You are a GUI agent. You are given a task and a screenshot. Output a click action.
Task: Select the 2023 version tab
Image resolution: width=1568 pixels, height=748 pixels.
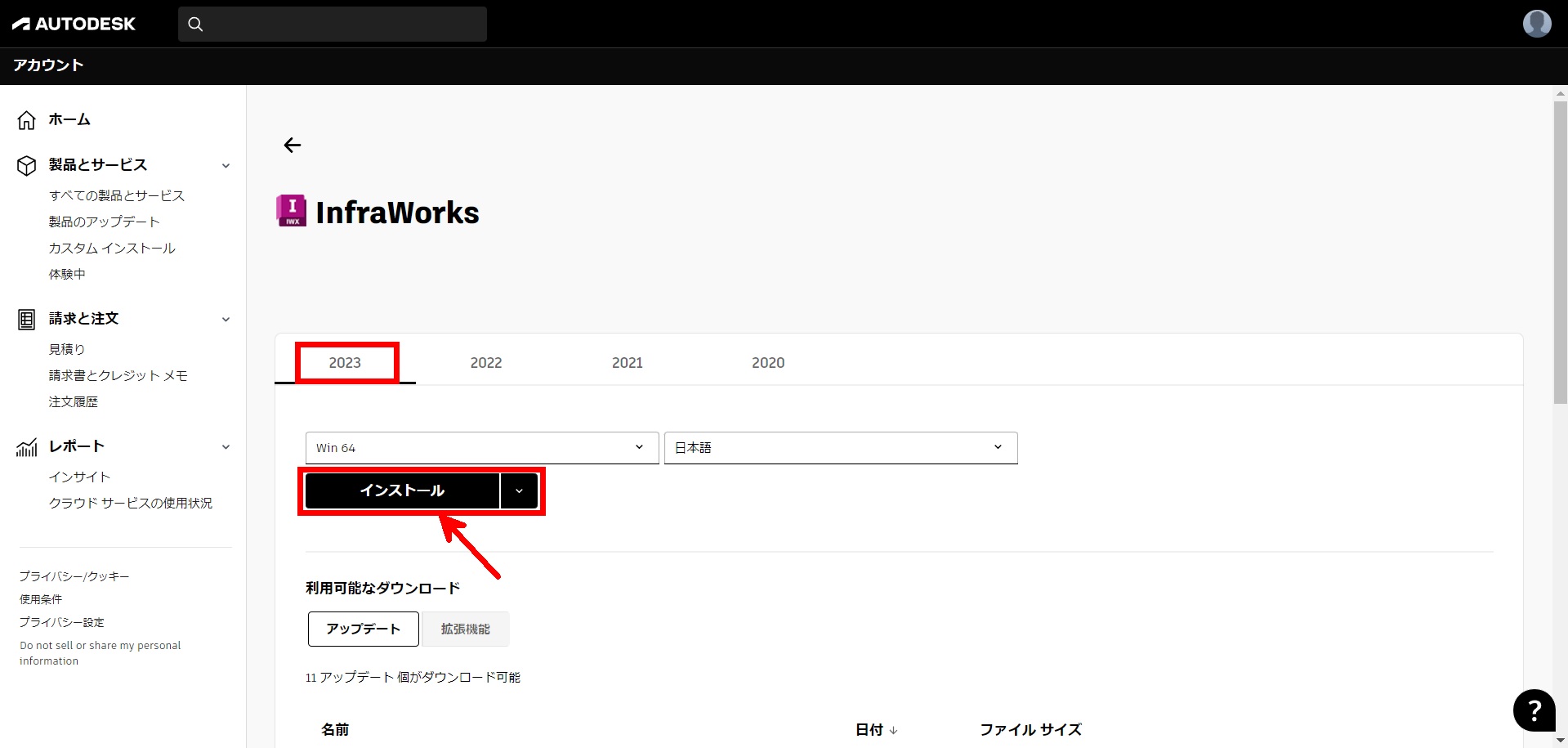point(345,363)
